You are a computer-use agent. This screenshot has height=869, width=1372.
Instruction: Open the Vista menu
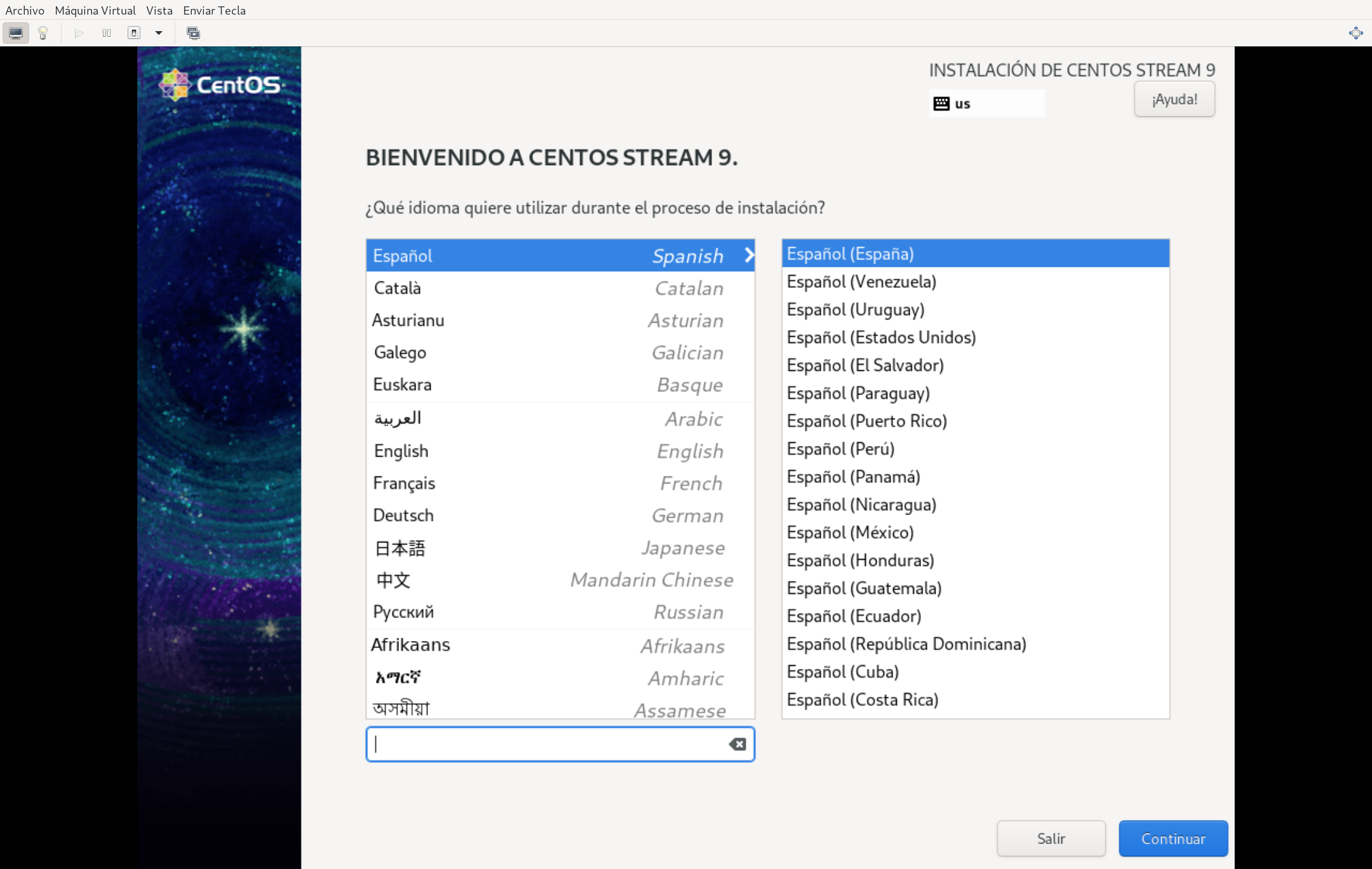pos(159,10)
